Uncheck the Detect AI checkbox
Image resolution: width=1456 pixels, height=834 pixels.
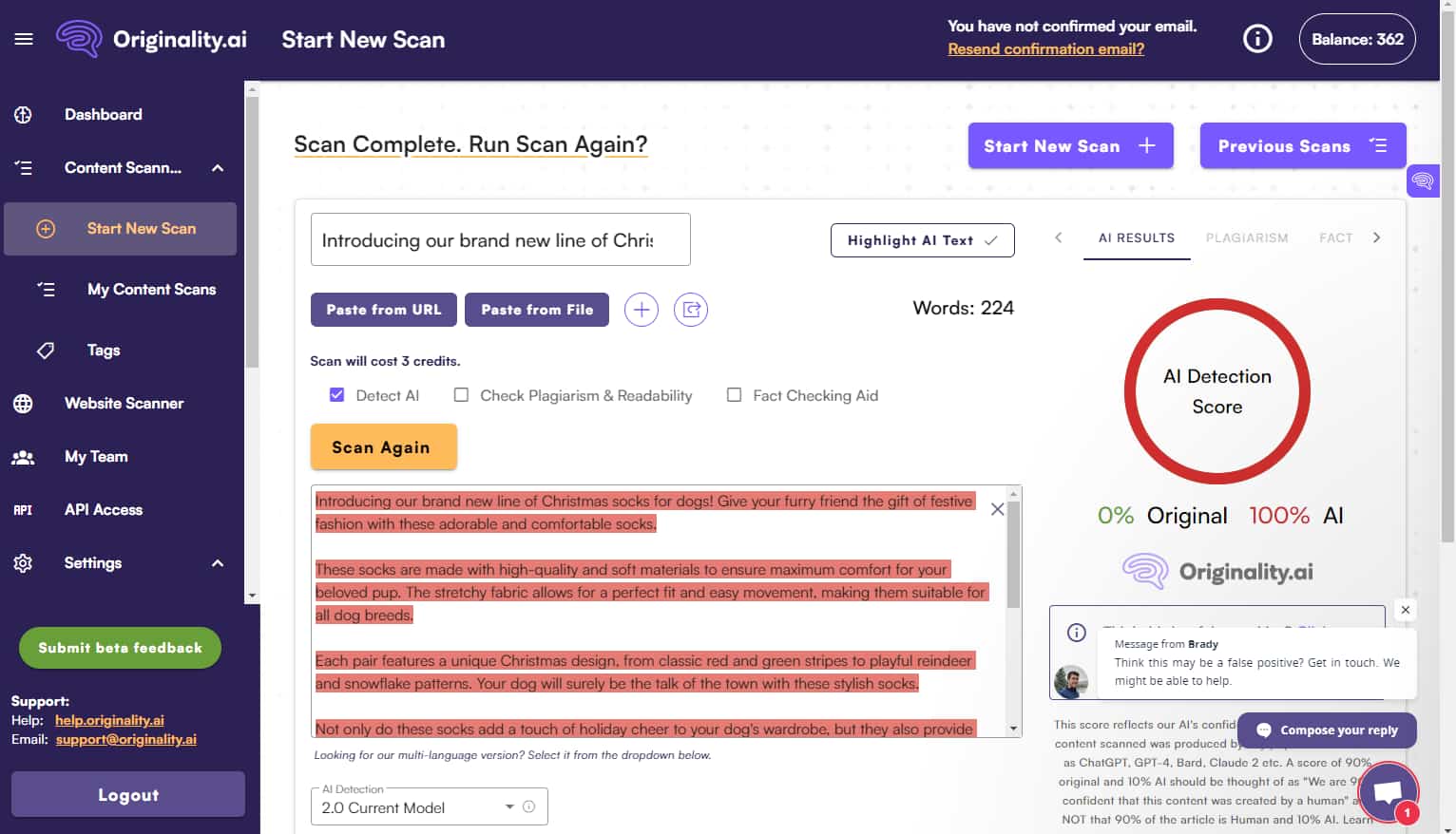(x=337, y=394)
